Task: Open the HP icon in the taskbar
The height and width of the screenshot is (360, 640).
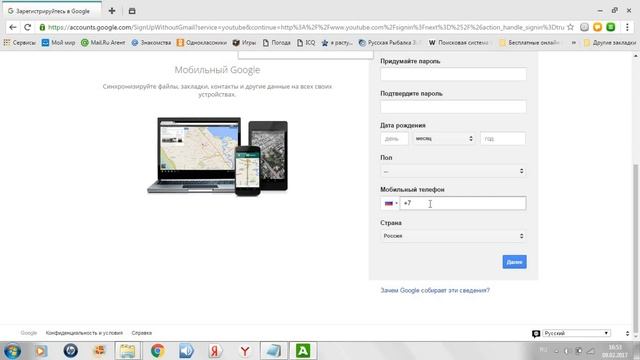Action: (x=70, y=351)
